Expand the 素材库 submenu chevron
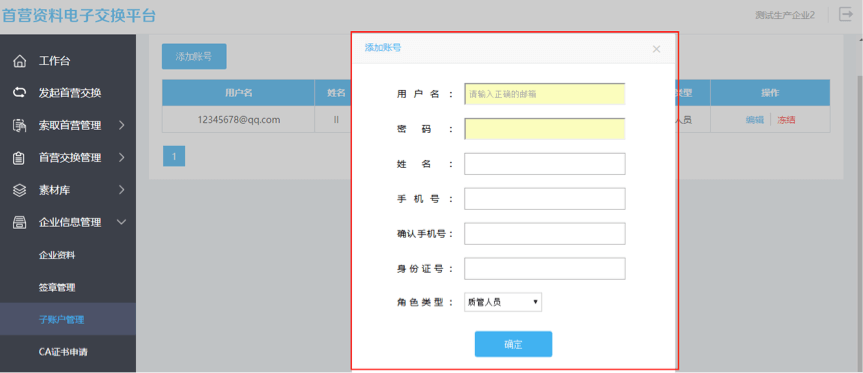 pos(122,190)
